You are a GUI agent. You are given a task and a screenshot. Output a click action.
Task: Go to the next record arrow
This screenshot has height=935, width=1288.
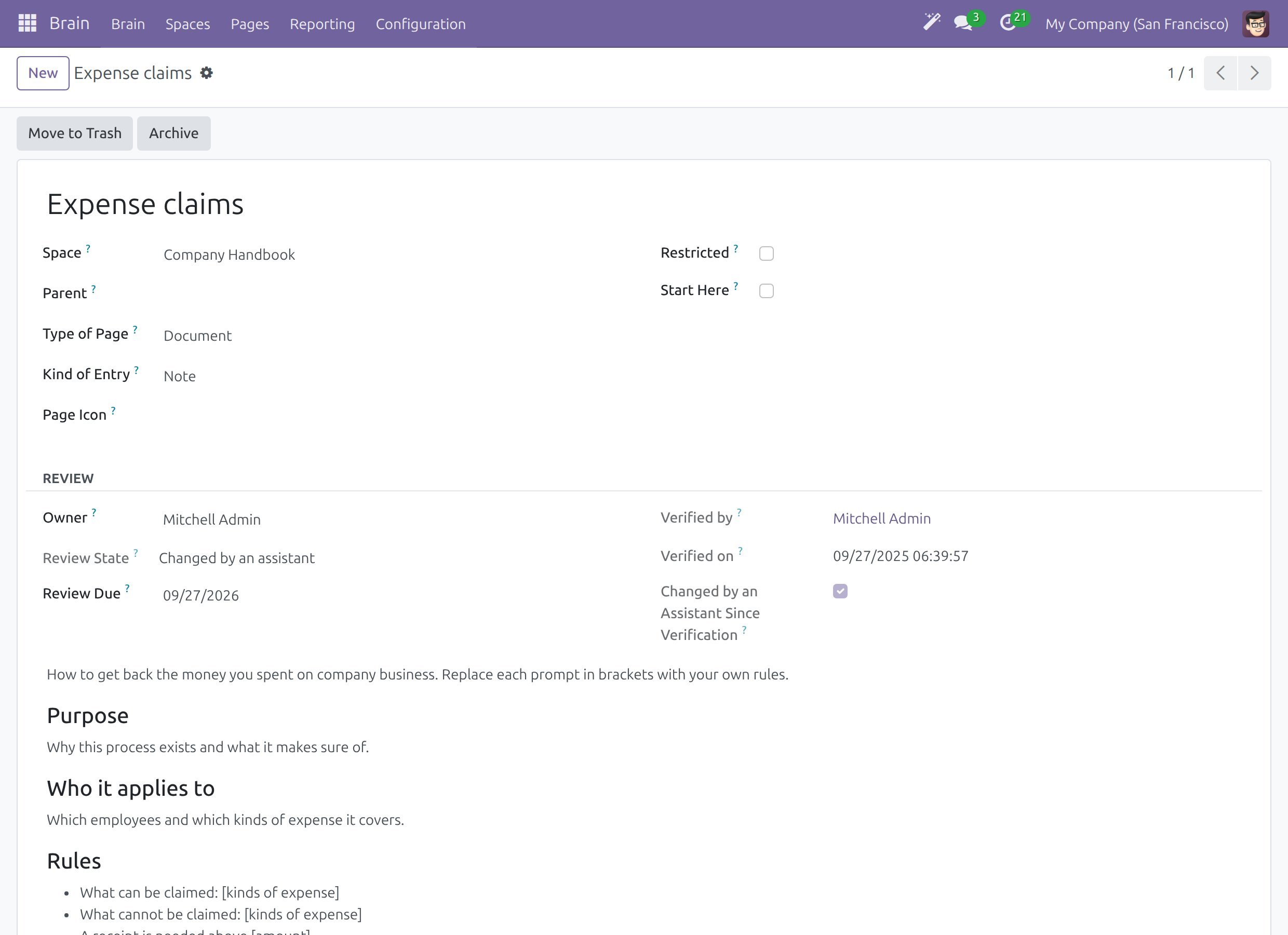1254,73
